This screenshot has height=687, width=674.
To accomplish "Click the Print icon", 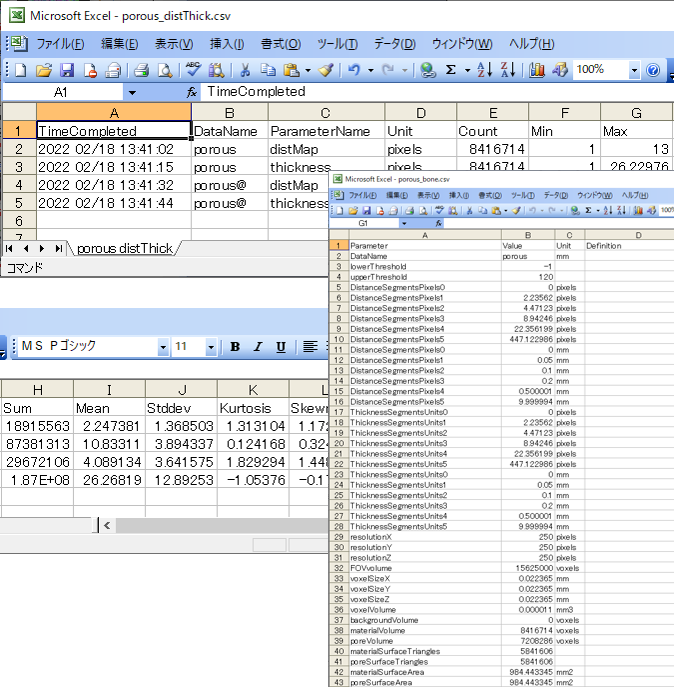I will tap(141, 70).
